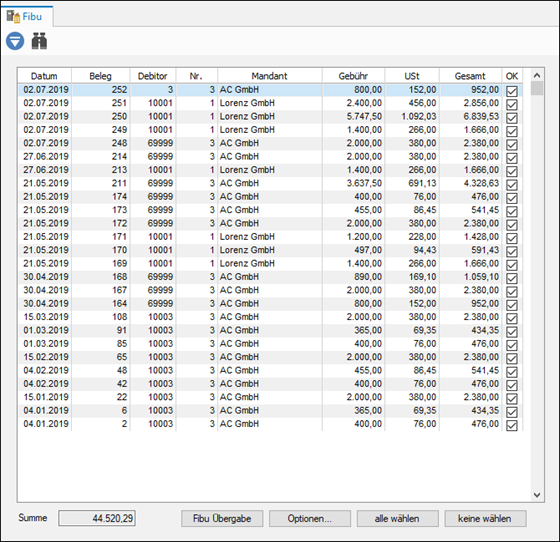Select Gebühr value 3.637,50
Screen dimensions: 560x542
(x=364, y=183)
